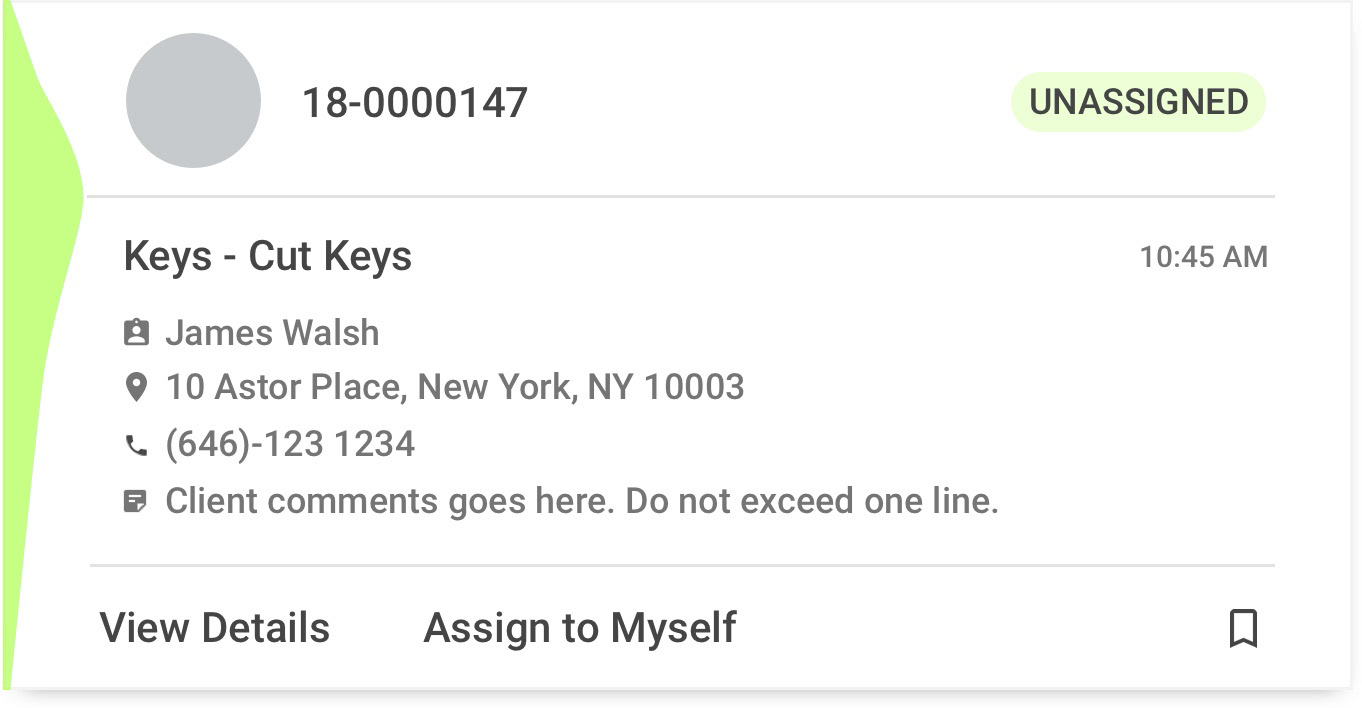Click the Keys - Cut Keys title
Image resolution: width=1362 pixels, height=708 pixels.
(268, 256)
